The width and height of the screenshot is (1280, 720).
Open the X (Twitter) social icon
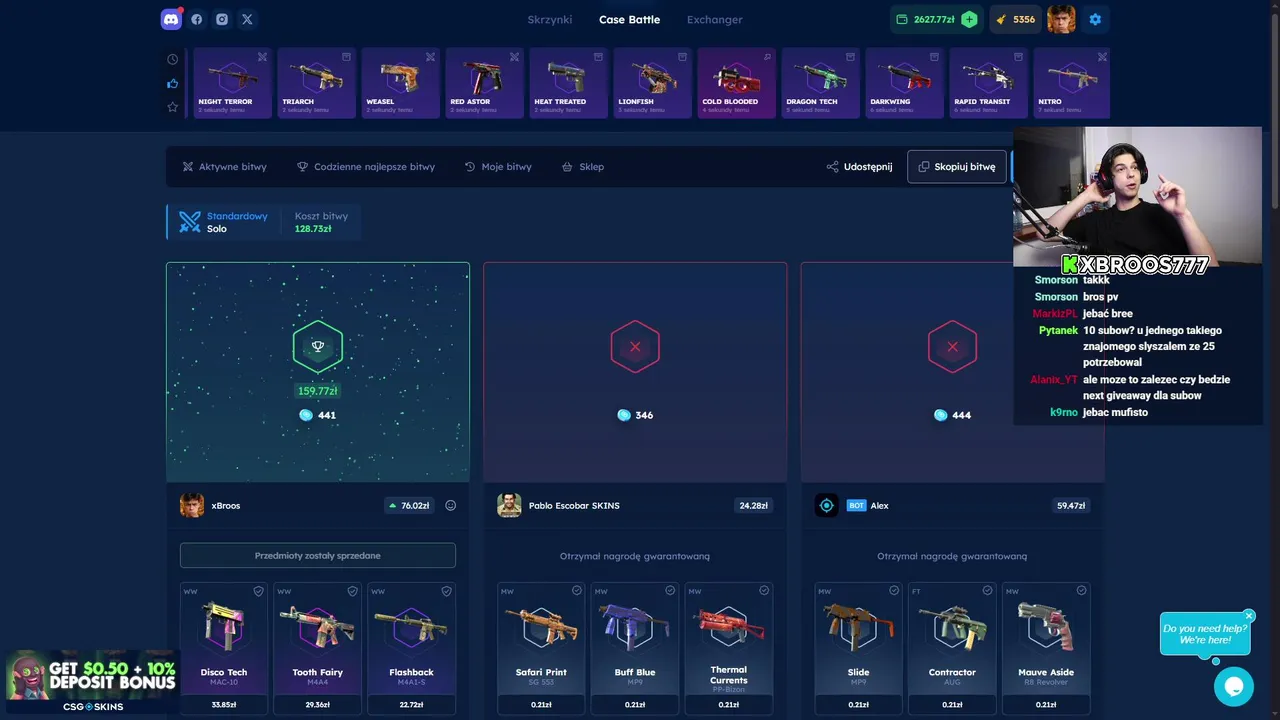[247, 19]
